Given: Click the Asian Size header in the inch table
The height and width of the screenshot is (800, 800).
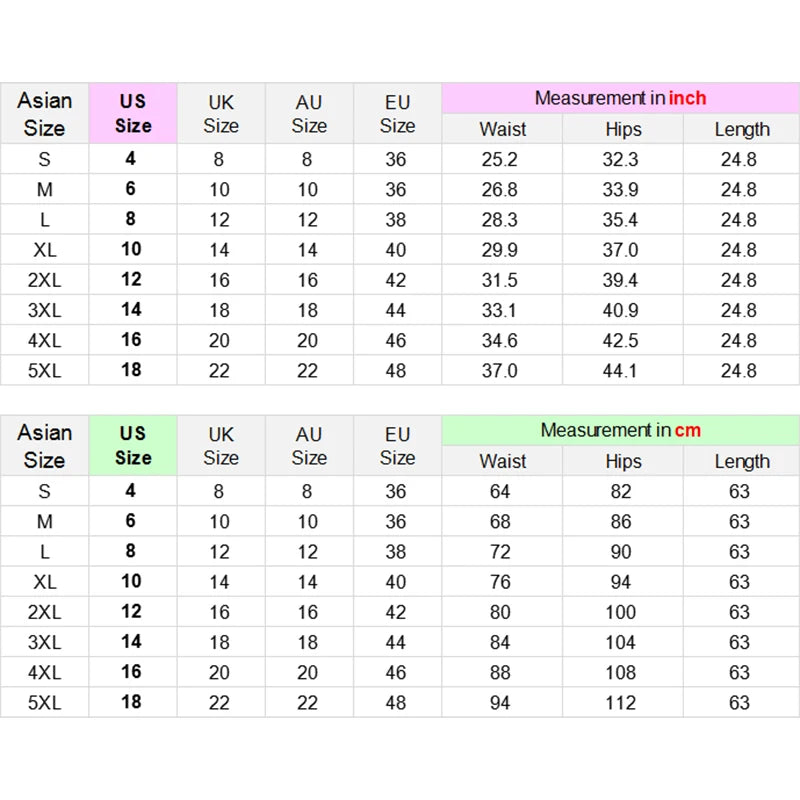Looking at the screenshot, I should pos(44,113).
